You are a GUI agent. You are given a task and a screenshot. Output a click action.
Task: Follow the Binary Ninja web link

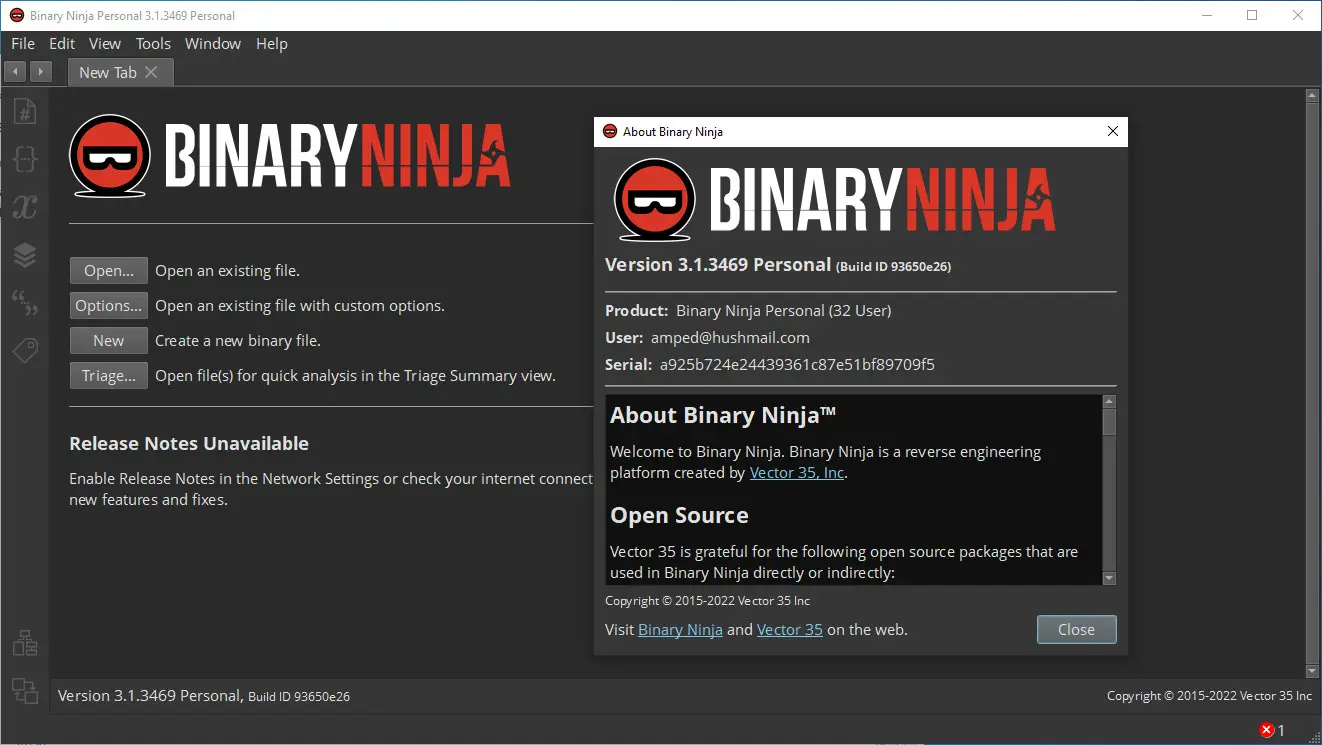pyautogui.click(x=680, y=630)
